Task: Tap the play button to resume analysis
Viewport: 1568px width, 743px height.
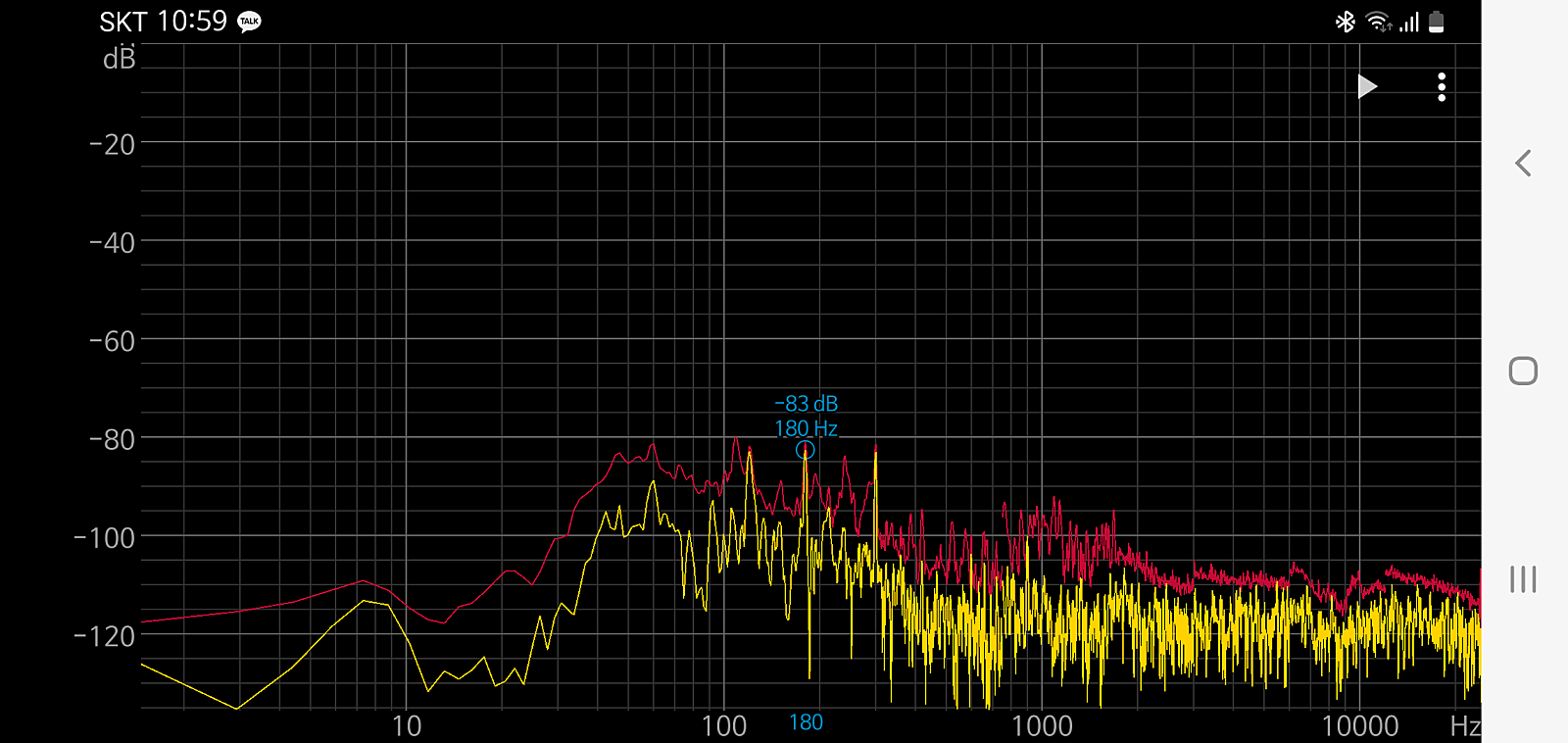Action: 1367,86
